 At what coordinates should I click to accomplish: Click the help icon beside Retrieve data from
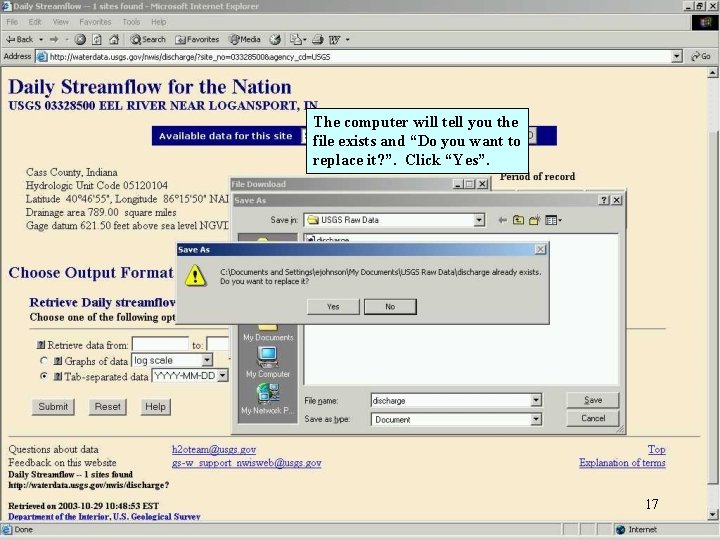(41, 345)
